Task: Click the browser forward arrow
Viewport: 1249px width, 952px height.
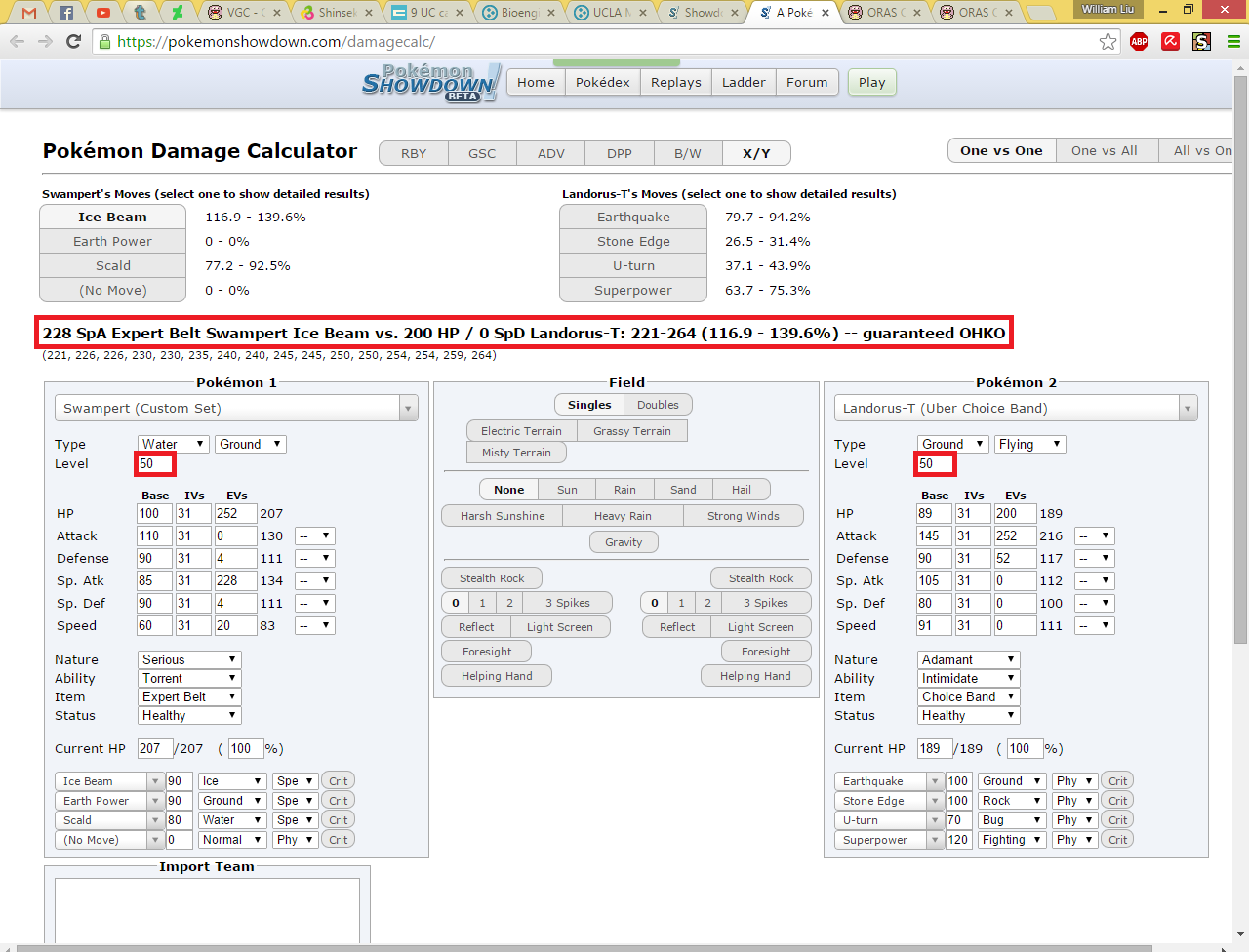Action: tap(45, 42)
